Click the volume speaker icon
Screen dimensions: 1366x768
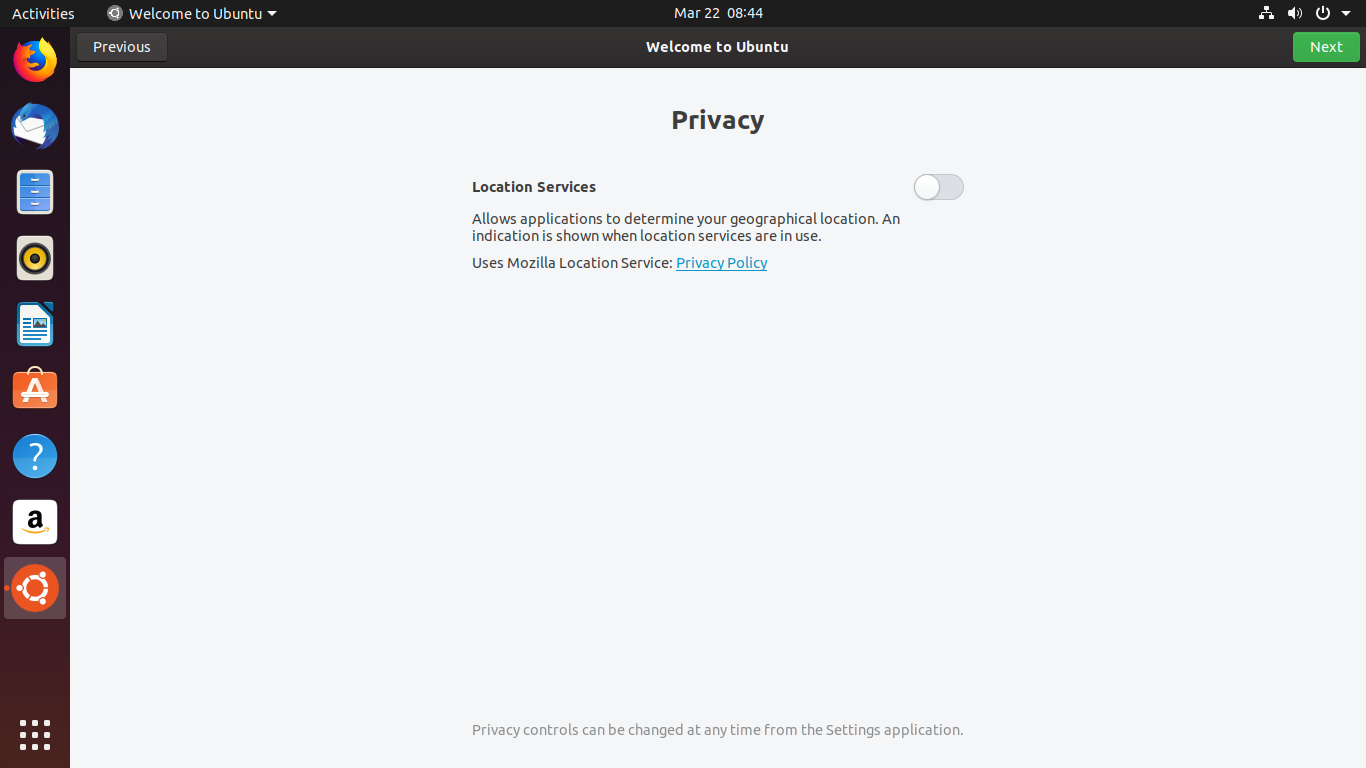(x=1294, y=13)
